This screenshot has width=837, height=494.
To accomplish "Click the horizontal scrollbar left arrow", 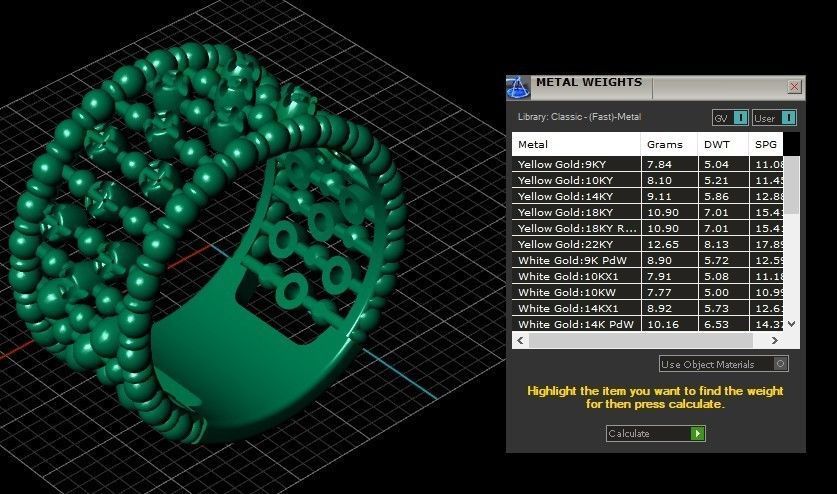I will 520,340.
